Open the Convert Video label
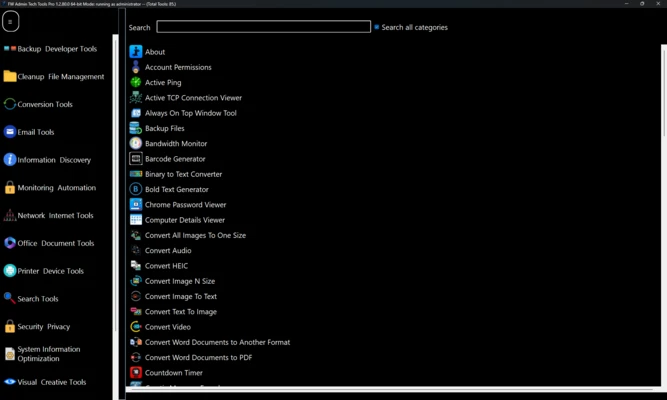The width and height of the screenshot is (667, 400). 168,327
